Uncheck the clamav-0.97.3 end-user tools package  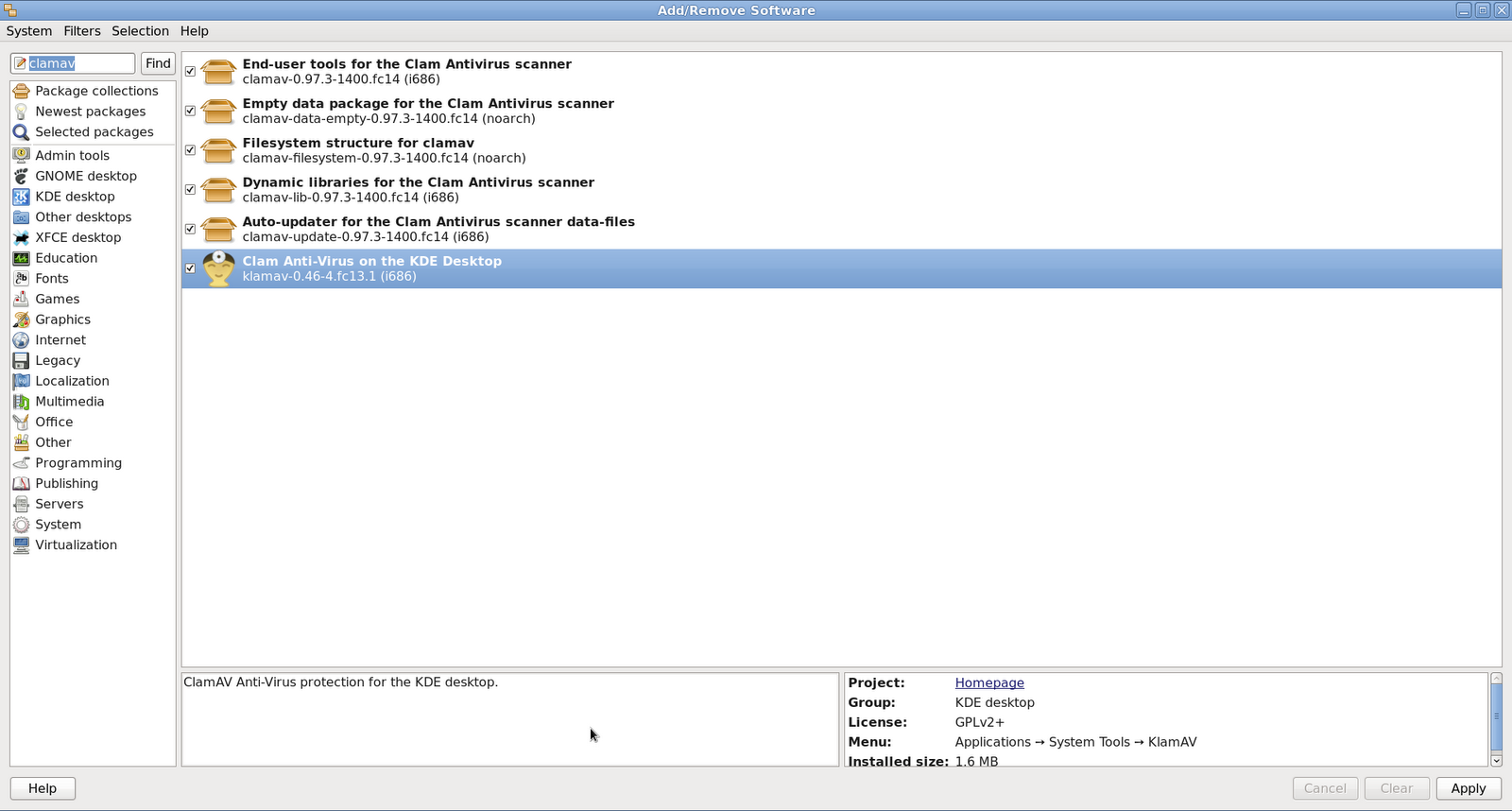point(190,72)
